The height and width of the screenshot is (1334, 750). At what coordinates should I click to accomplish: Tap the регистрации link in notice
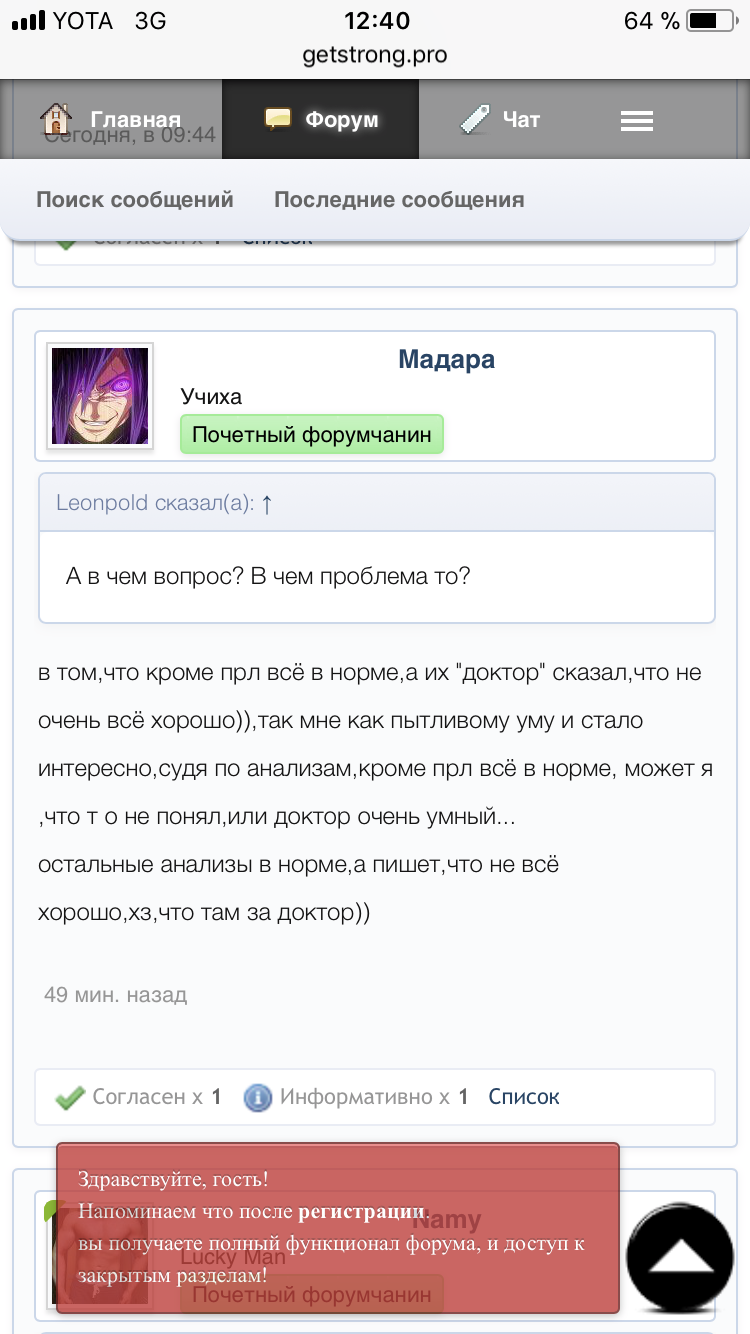point(362,1212)
